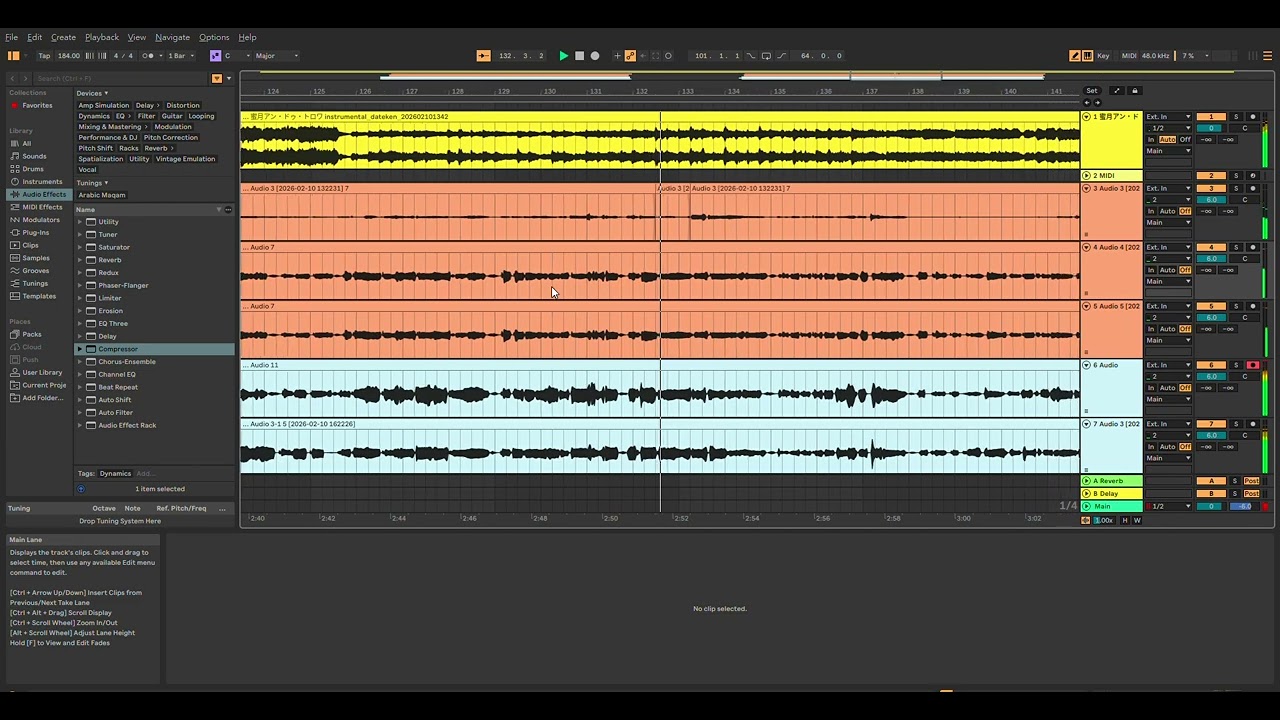The image size is (1280, 720).
Task: Solo track 1 with its S button
Action: point(1236,117)
